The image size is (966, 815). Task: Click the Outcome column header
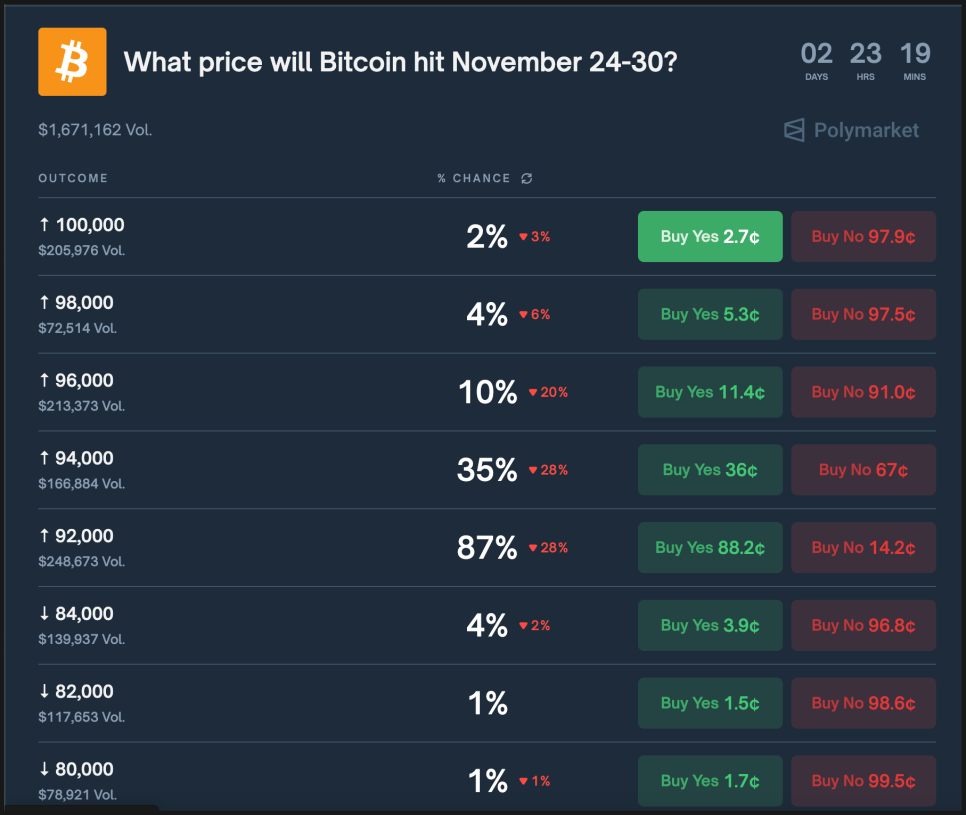point(73,178)
